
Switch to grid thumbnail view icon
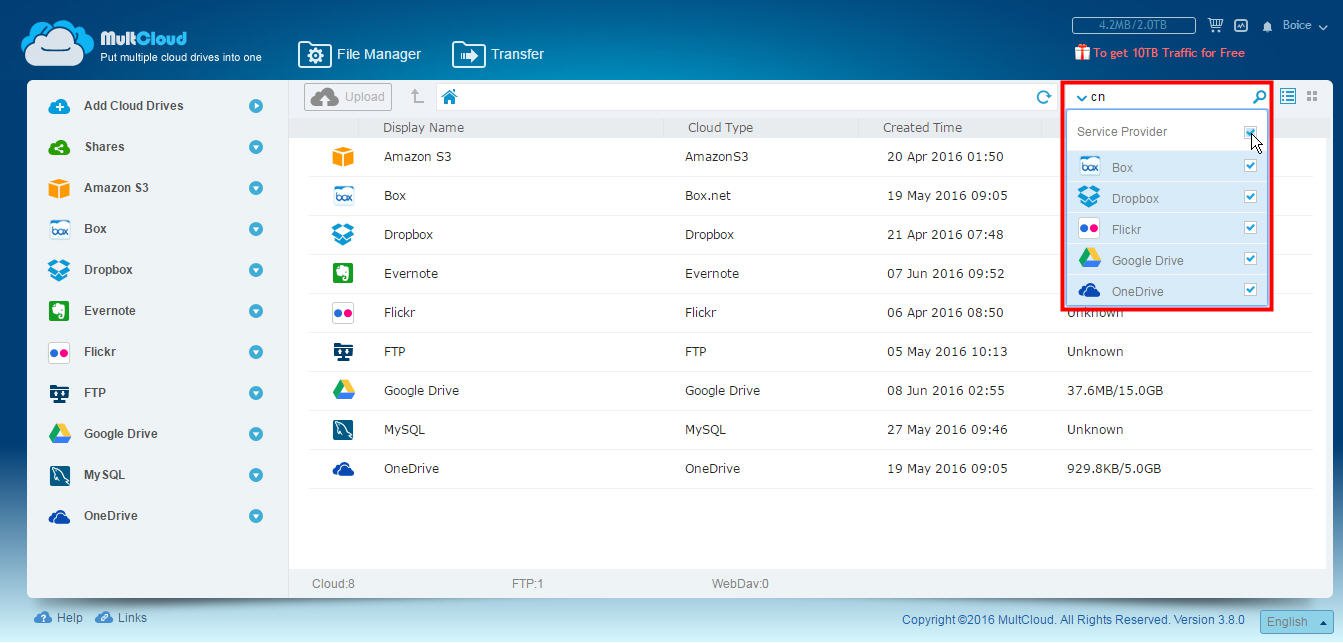coord(1312,96)
